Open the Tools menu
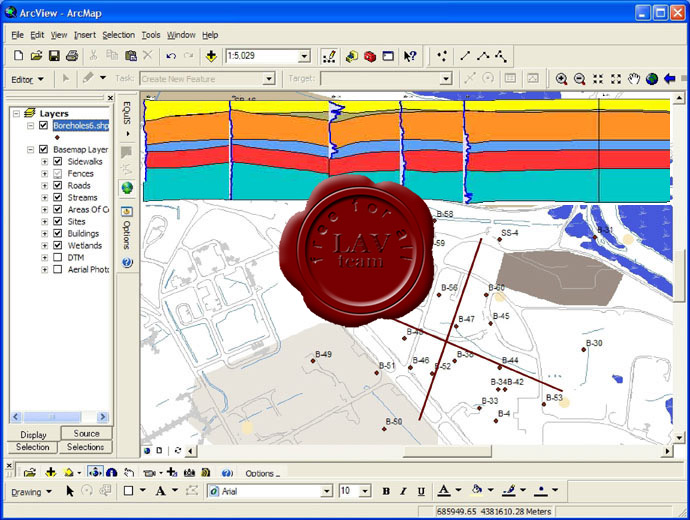 (x=151, y=35)
